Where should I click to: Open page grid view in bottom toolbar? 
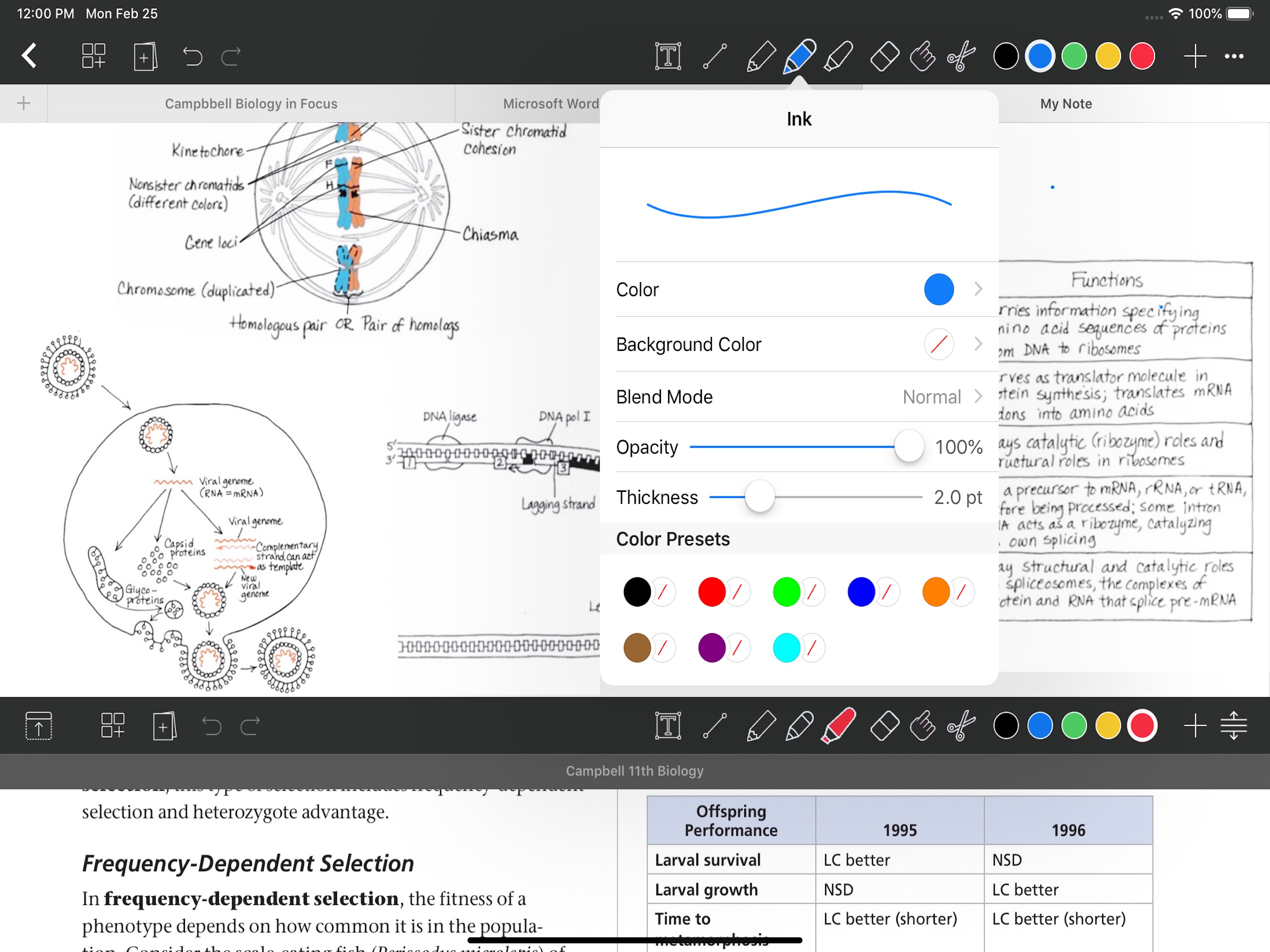[x=112, y=726]
